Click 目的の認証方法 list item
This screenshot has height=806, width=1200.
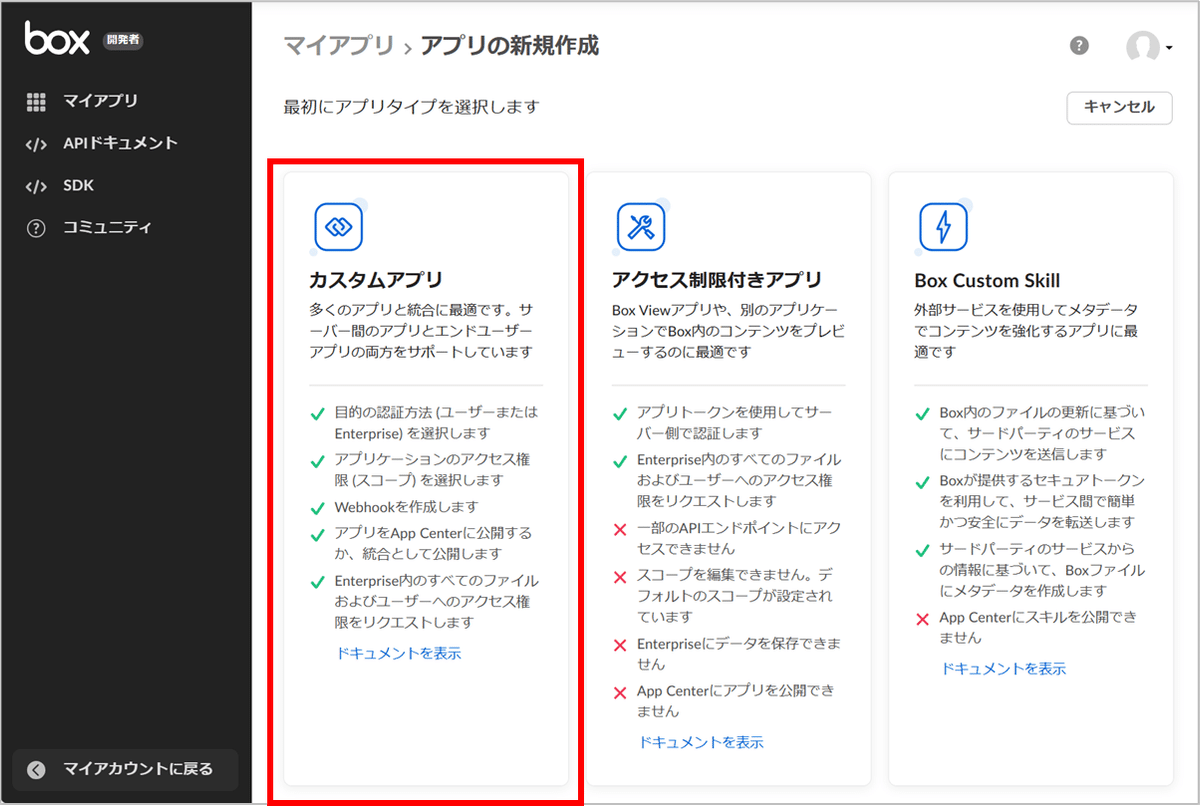(x=435, y=423)
